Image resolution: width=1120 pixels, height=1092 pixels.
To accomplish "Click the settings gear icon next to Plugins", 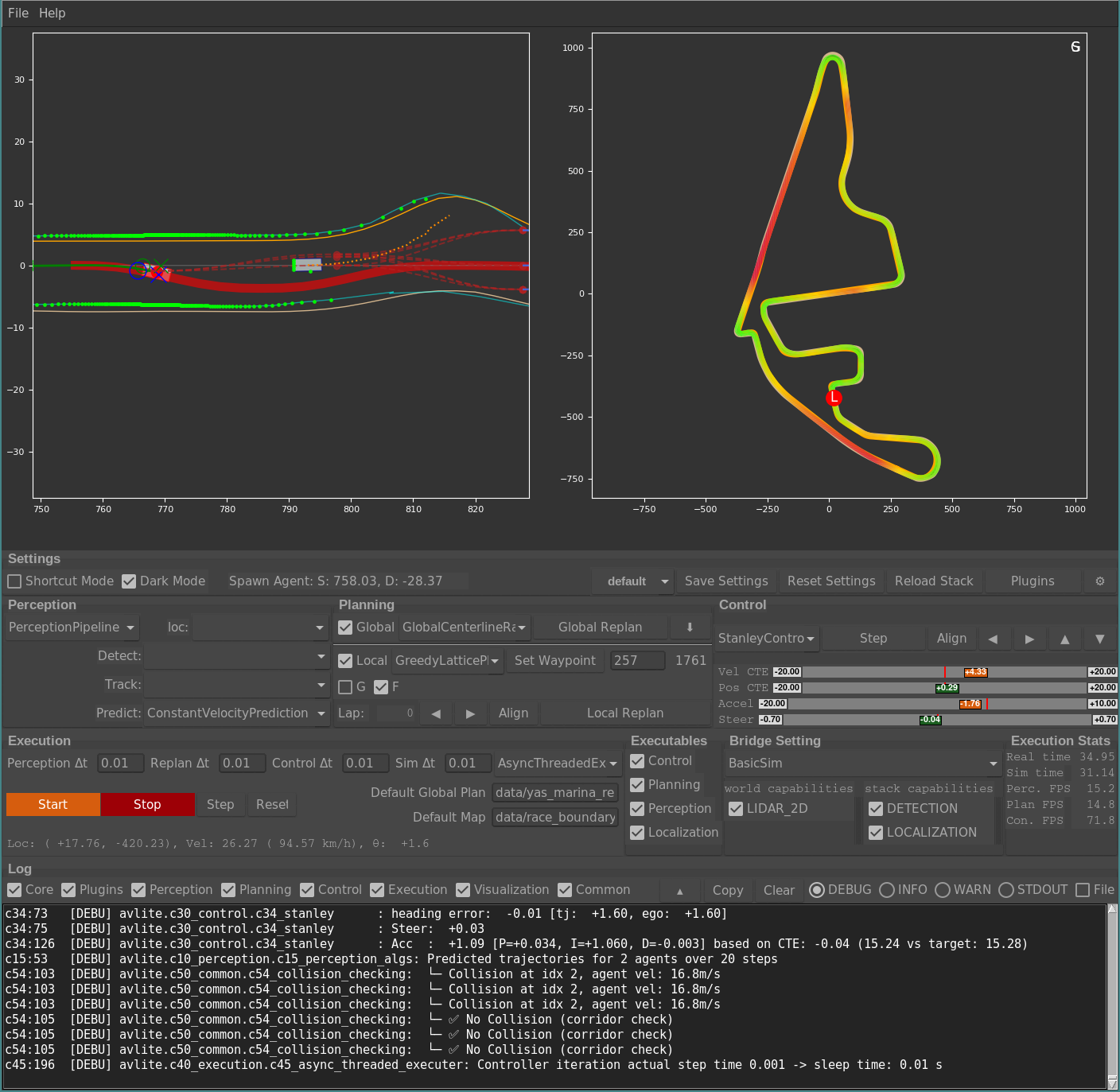I will click(x=1099, y=581).
